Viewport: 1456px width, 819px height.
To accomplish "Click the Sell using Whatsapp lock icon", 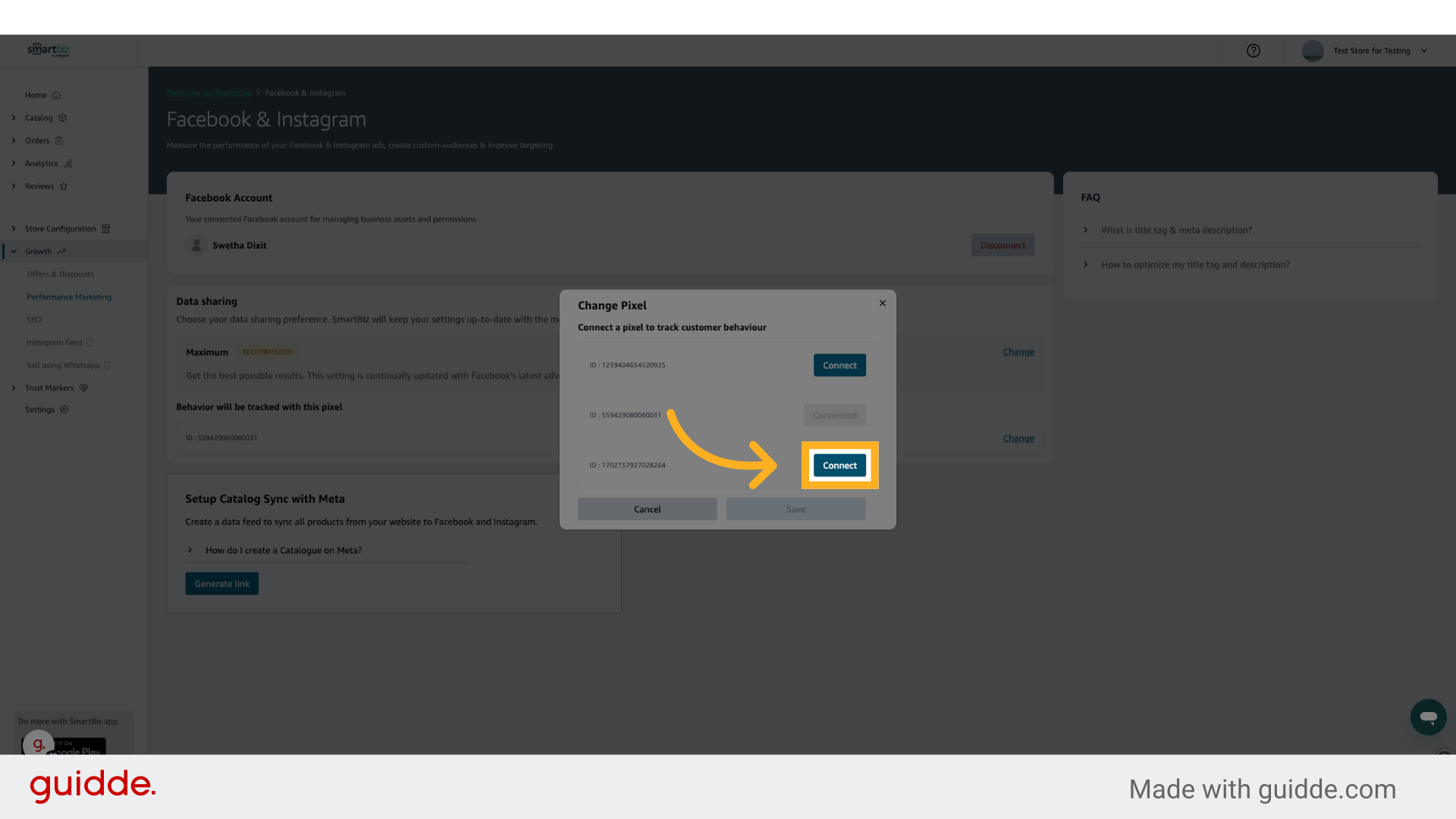I will click(107, 366).
